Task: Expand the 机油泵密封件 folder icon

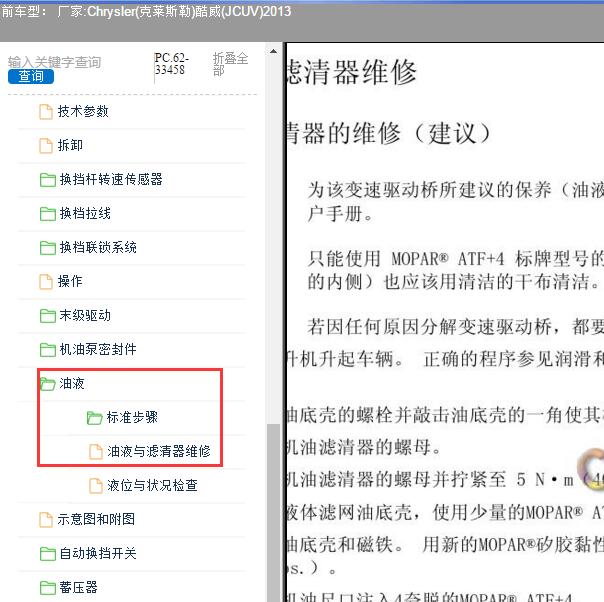Action: click(x=47, y=350)
